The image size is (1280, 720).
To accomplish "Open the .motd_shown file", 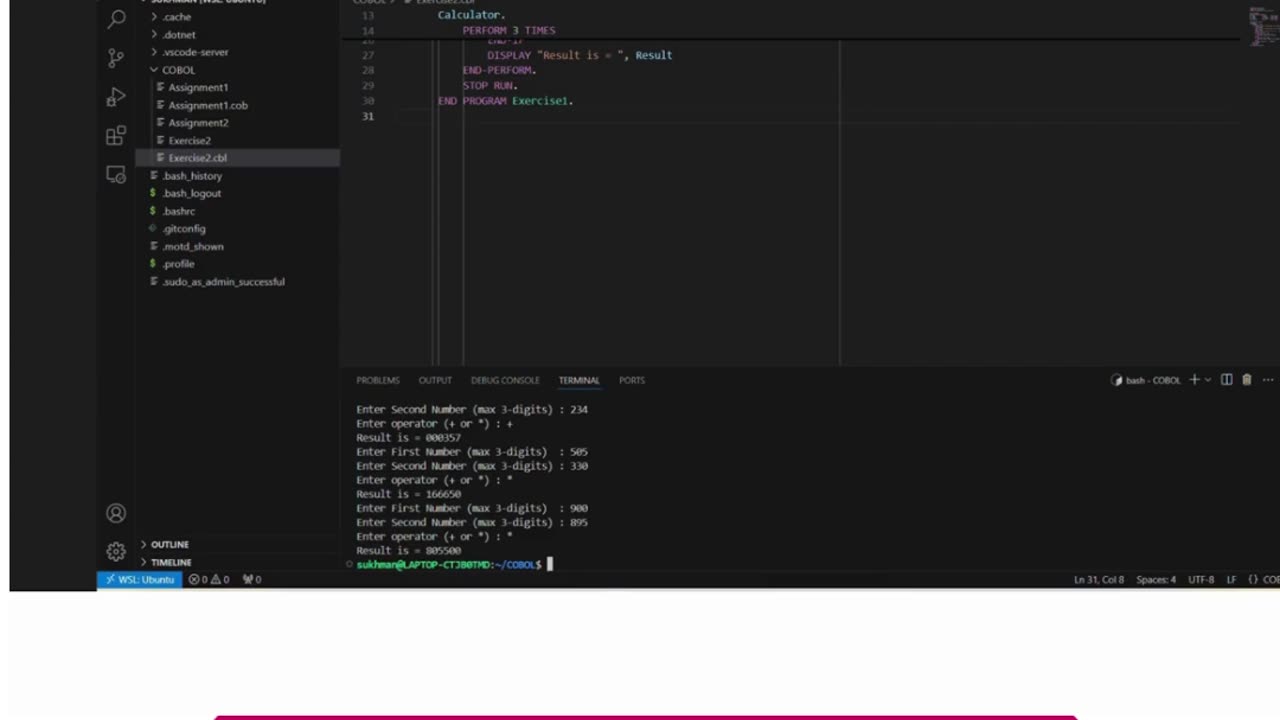I will pyautogui.click(x=193, y=246).
